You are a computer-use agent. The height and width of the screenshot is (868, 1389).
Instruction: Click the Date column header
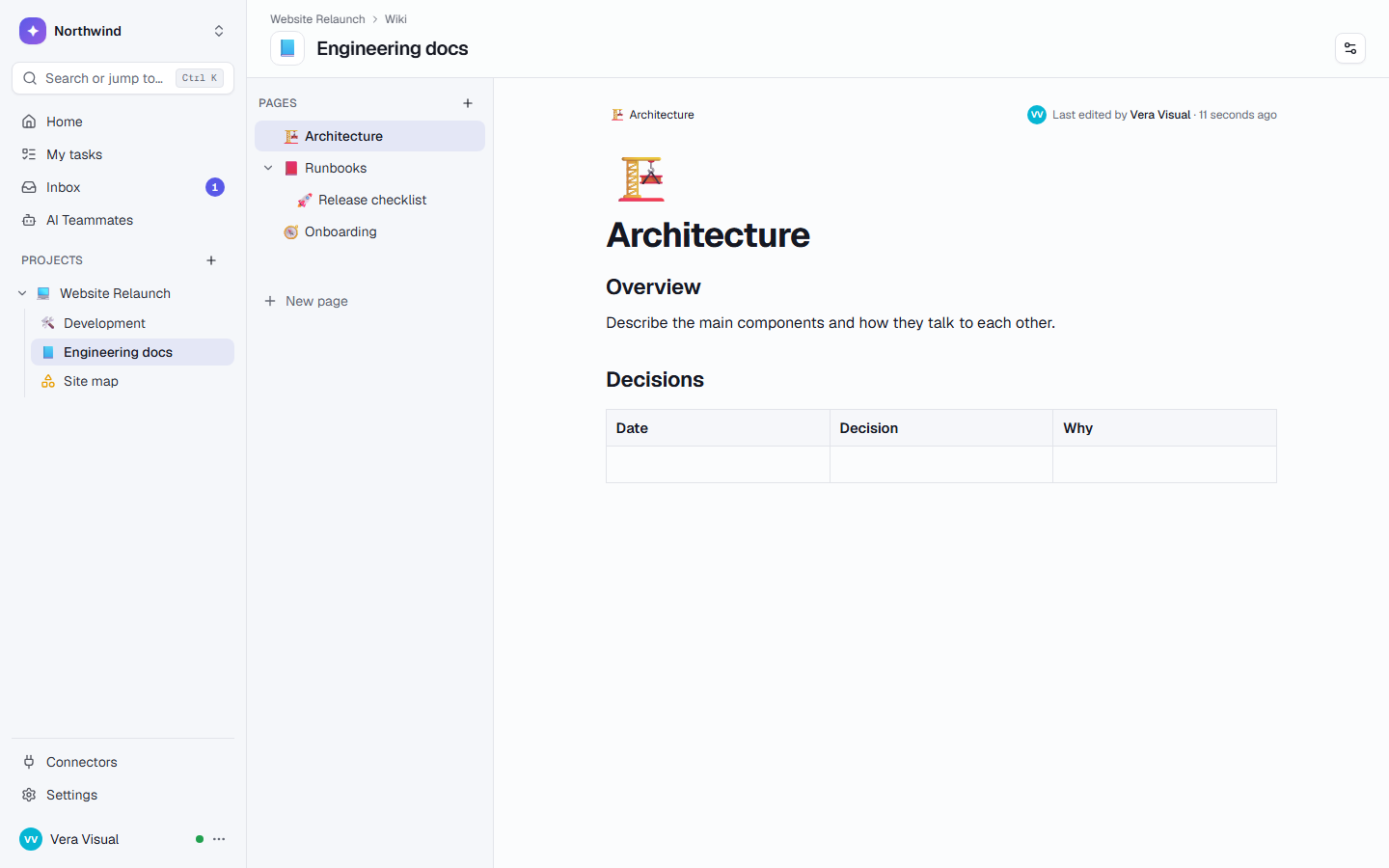tap(718, 428)
